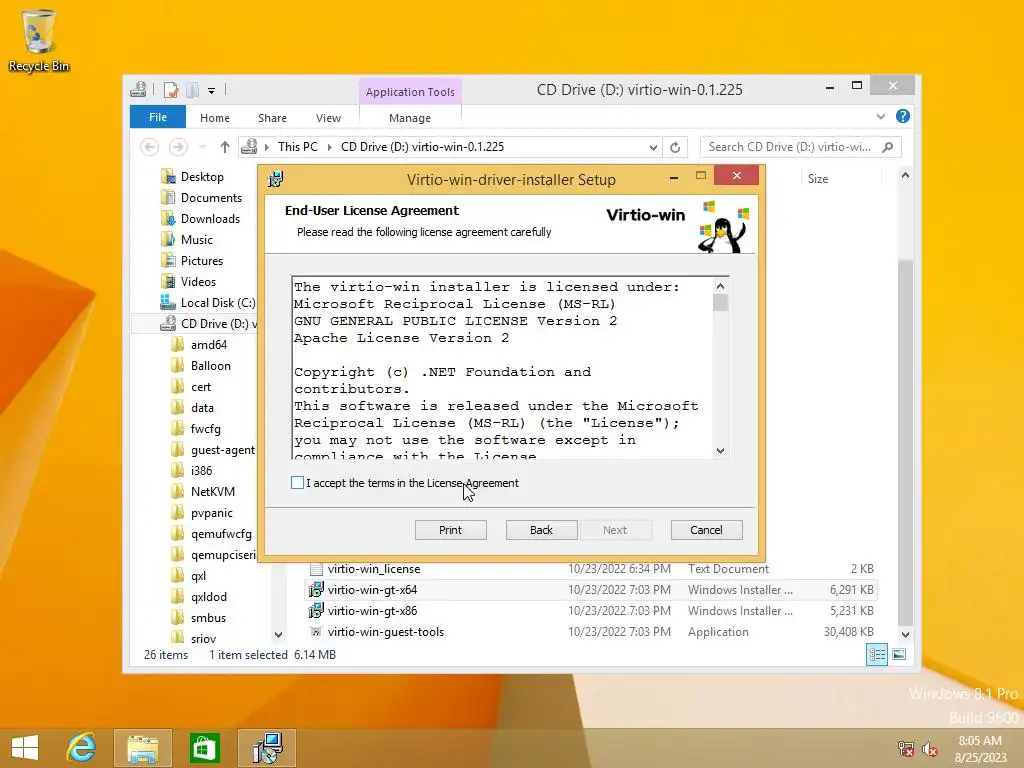Refresh the CD Drive folder view
1024x768 pixels.
[x=675, y=148]
